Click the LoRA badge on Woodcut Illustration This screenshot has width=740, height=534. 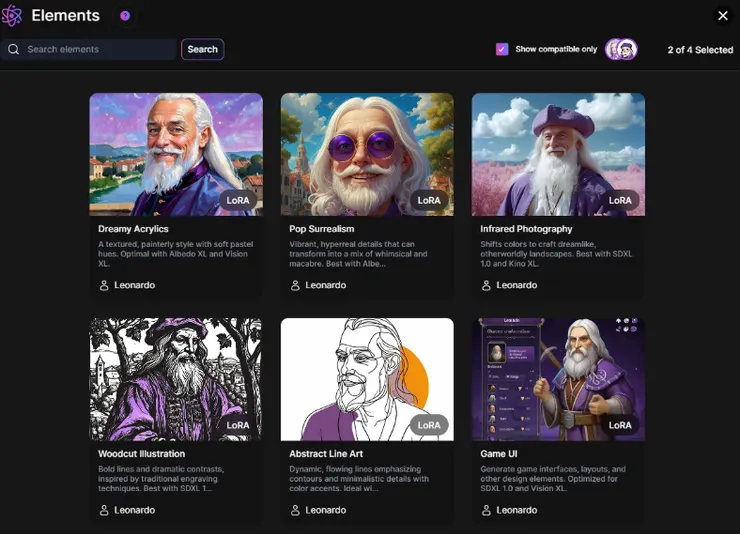238,425
